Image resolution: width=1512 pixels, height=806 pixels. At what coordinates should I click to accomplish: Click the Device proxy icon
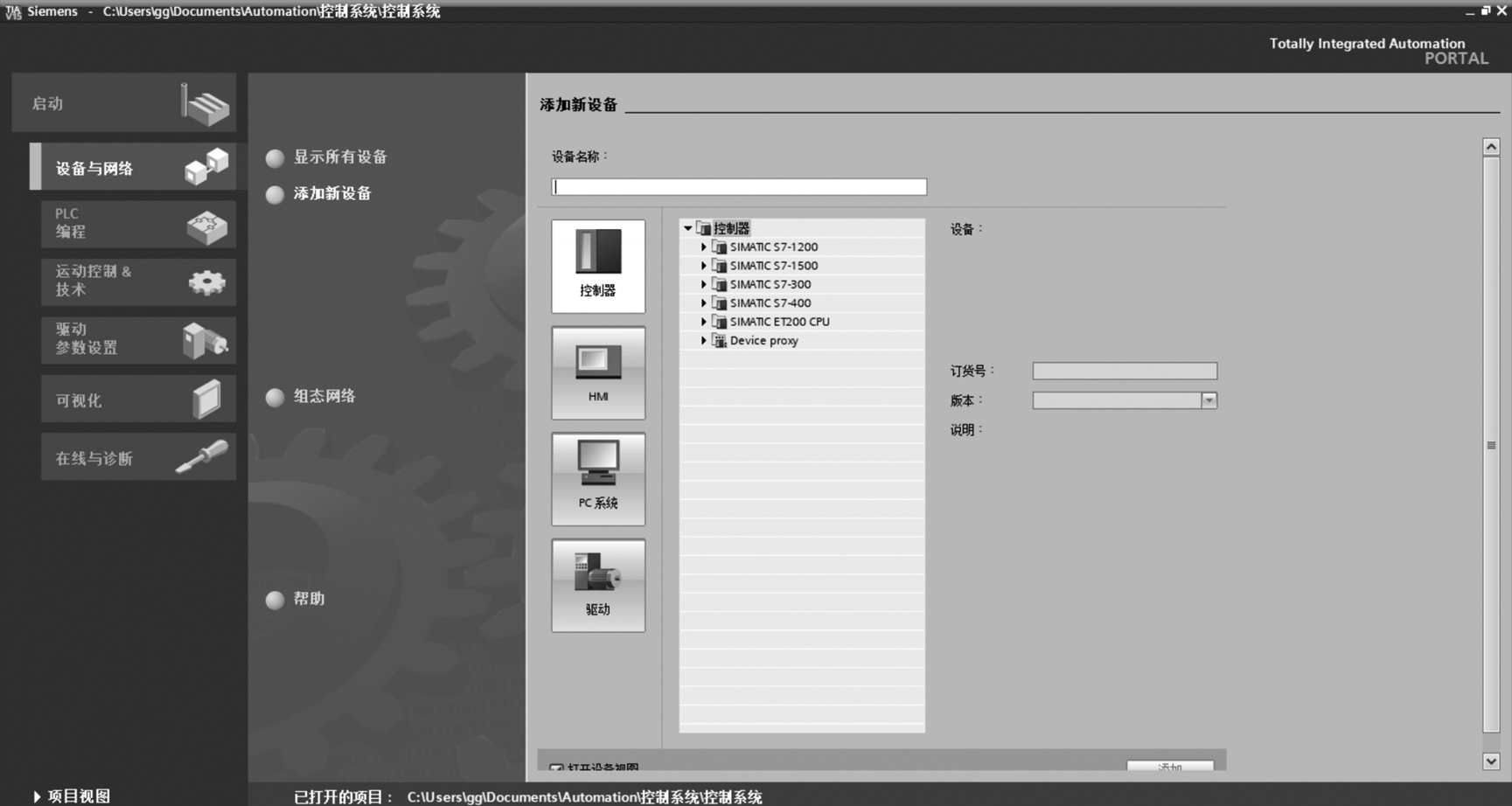point(720,341)
